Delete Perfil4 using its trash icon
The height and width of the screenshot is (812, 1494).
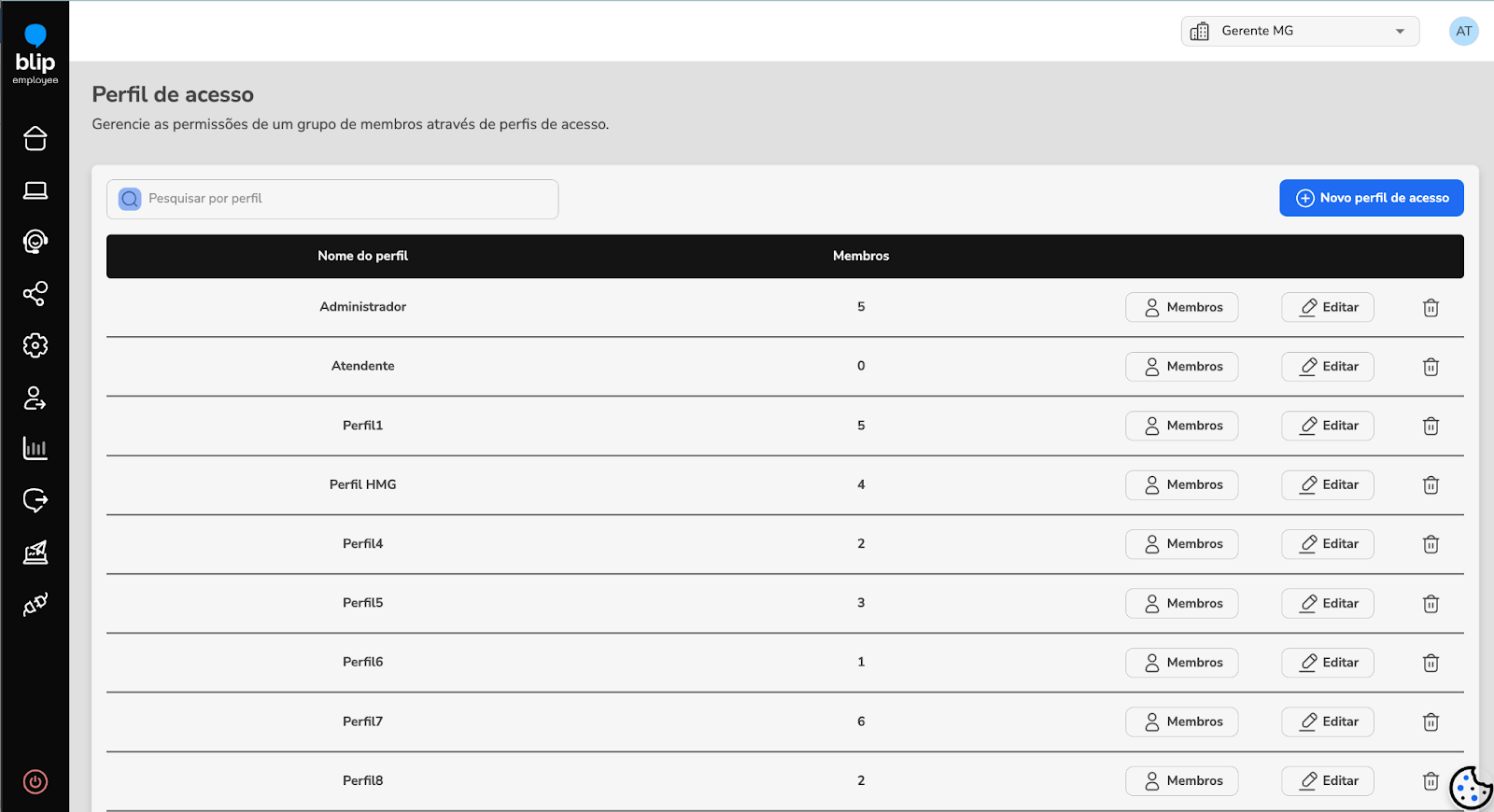[x=1431, y=544]
